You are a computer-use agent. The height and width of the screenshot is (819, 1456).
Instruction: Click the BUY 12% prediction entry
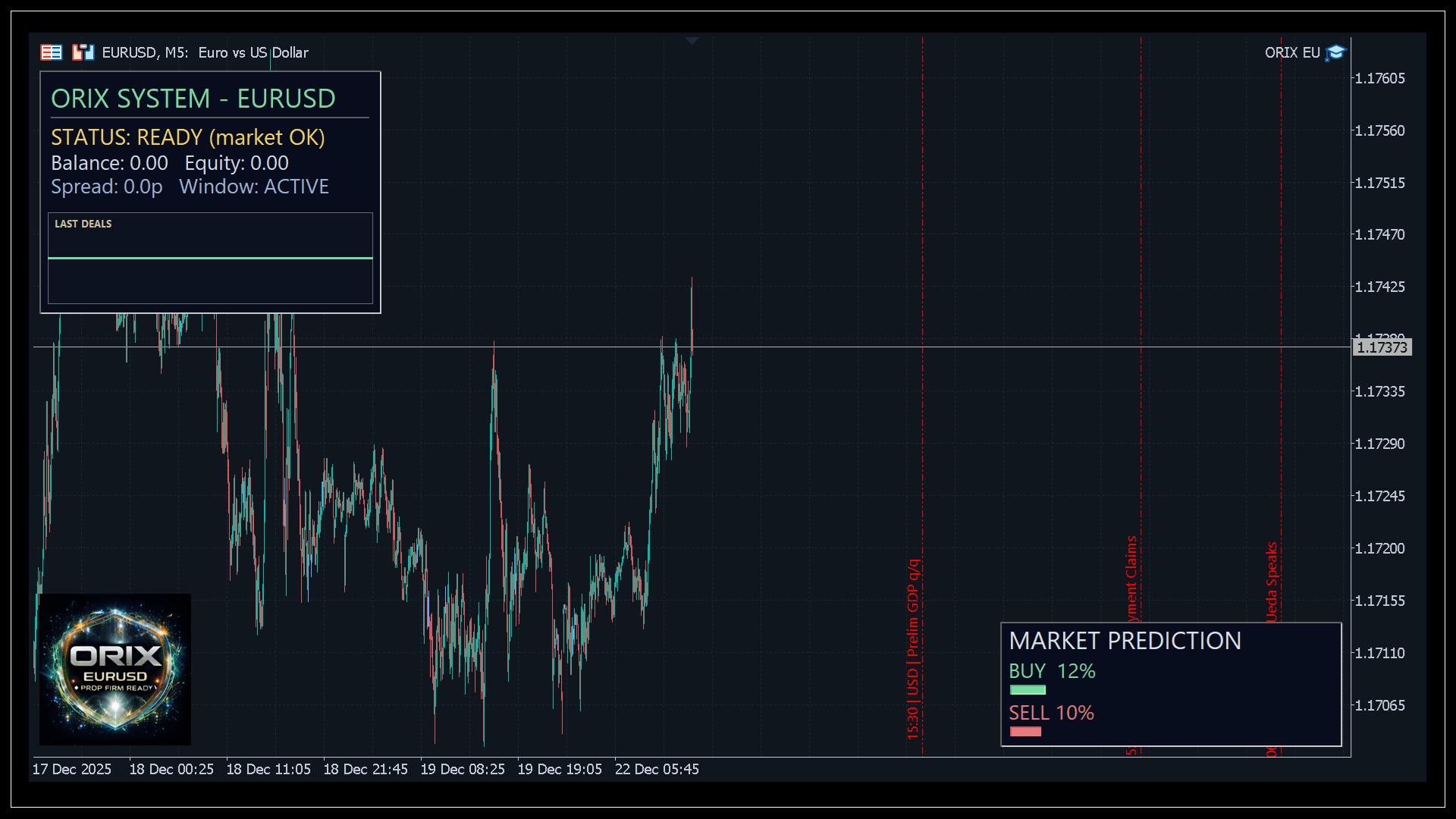(1052, 671)
